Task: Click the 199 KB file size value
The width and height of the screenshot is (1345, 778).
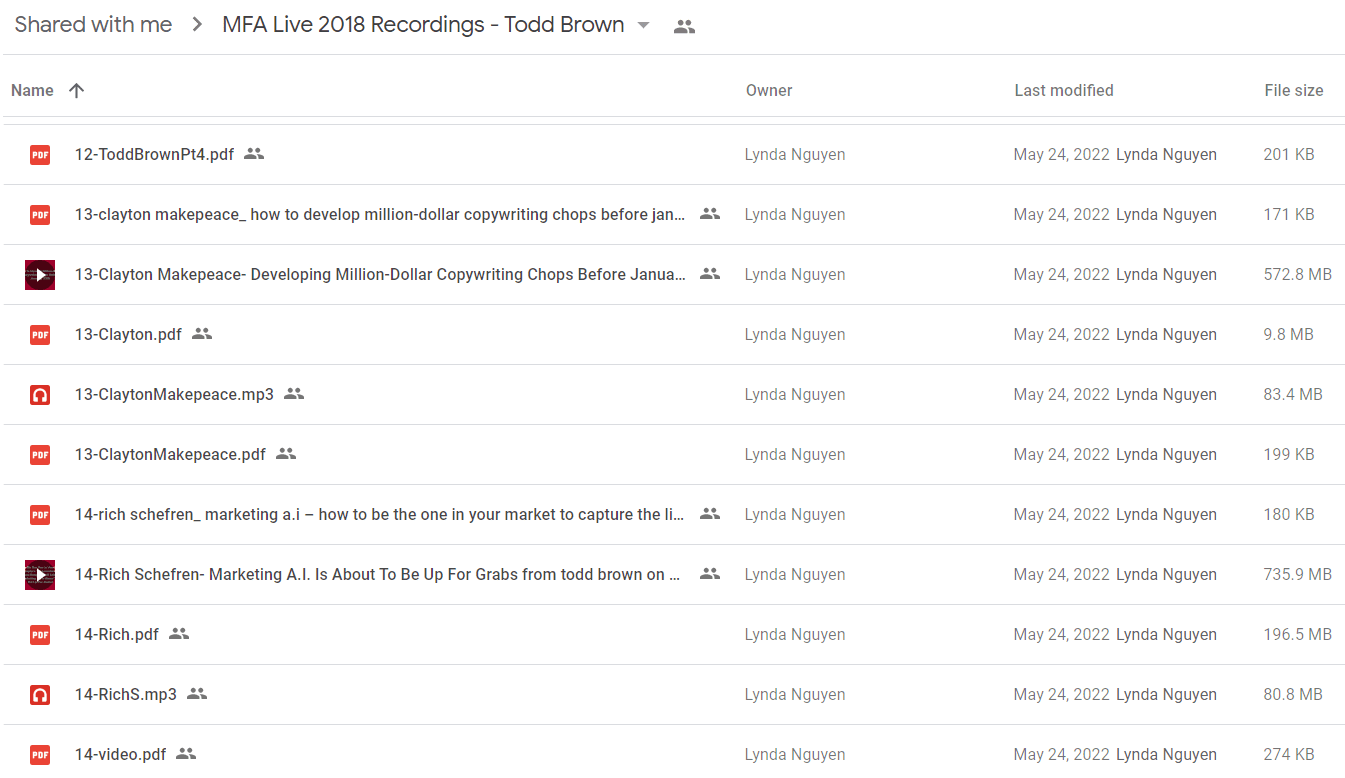Action: (x=1289, y=455)
